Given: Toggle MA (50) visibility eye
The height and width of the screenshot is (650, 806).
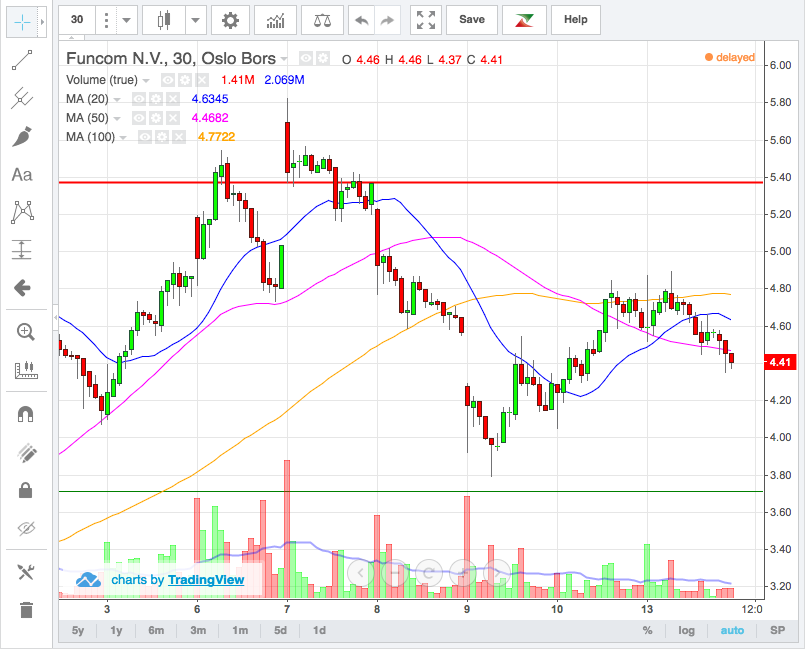Looking at the screenshot, I should point(139,118).
